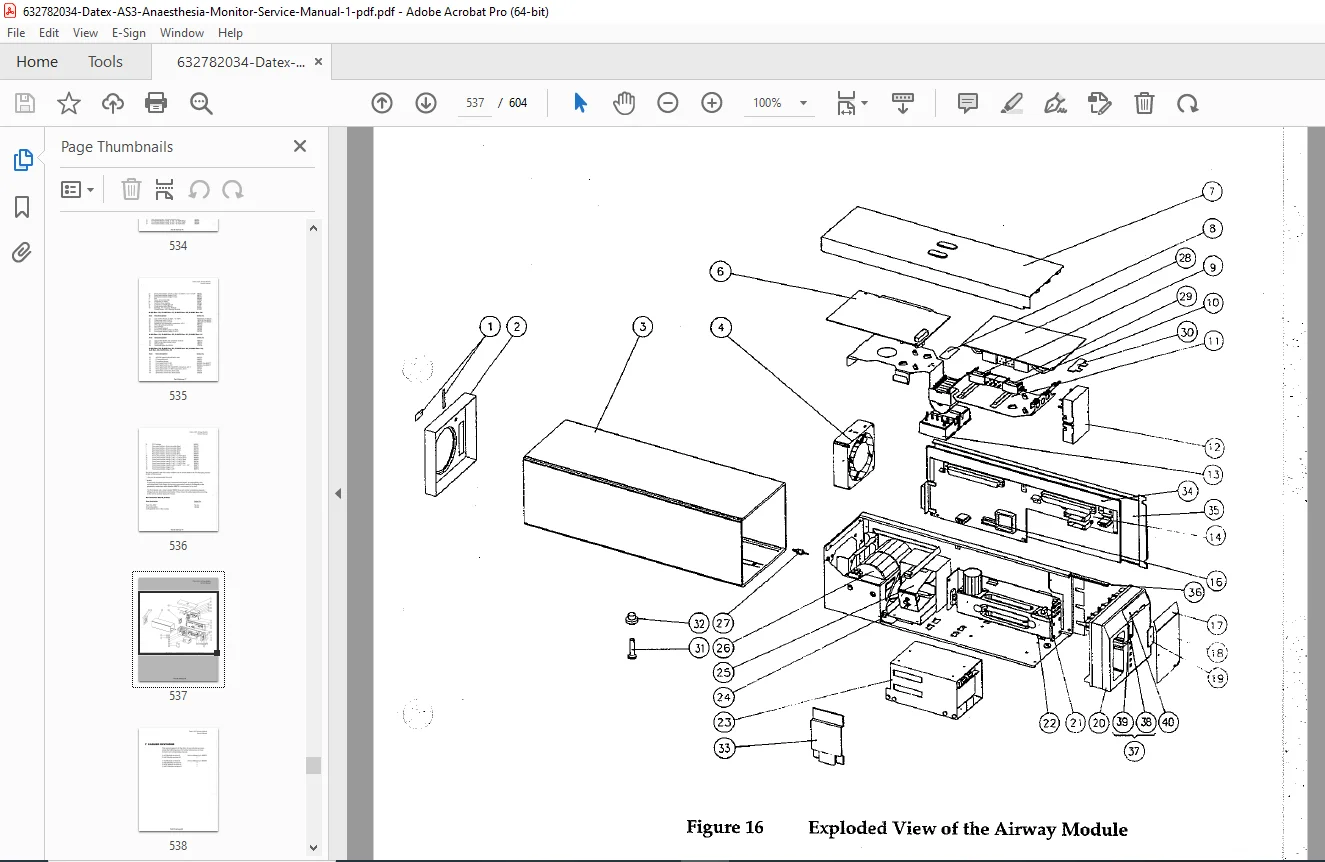Add a comment with the sticky note icon
The height and width of the screenshot is (862, 1325).
point(967,103)
